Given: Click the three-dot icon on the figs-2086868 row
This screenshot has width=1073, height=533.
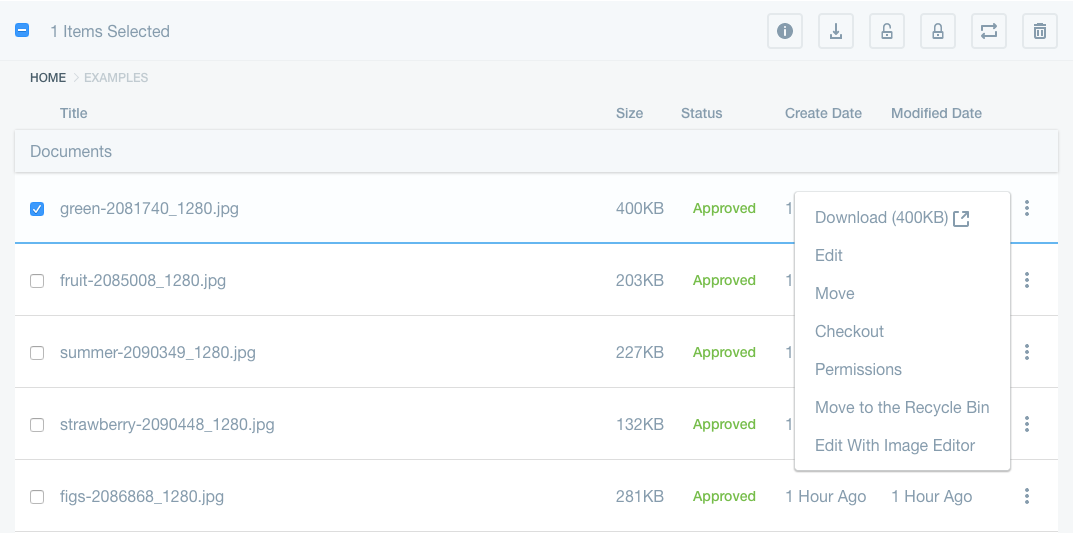Looking at the screenshot, I should coord(1027,496).
